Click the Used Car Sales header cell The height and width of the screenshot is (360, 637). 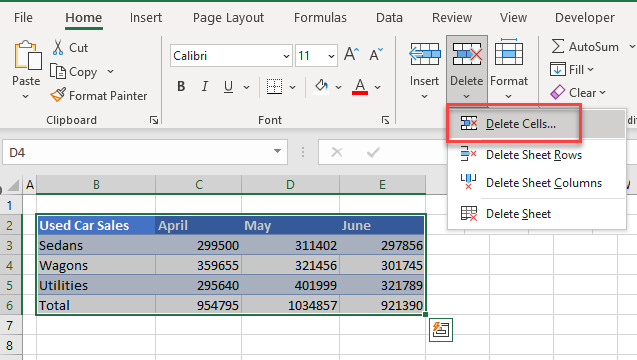point(96,226)
